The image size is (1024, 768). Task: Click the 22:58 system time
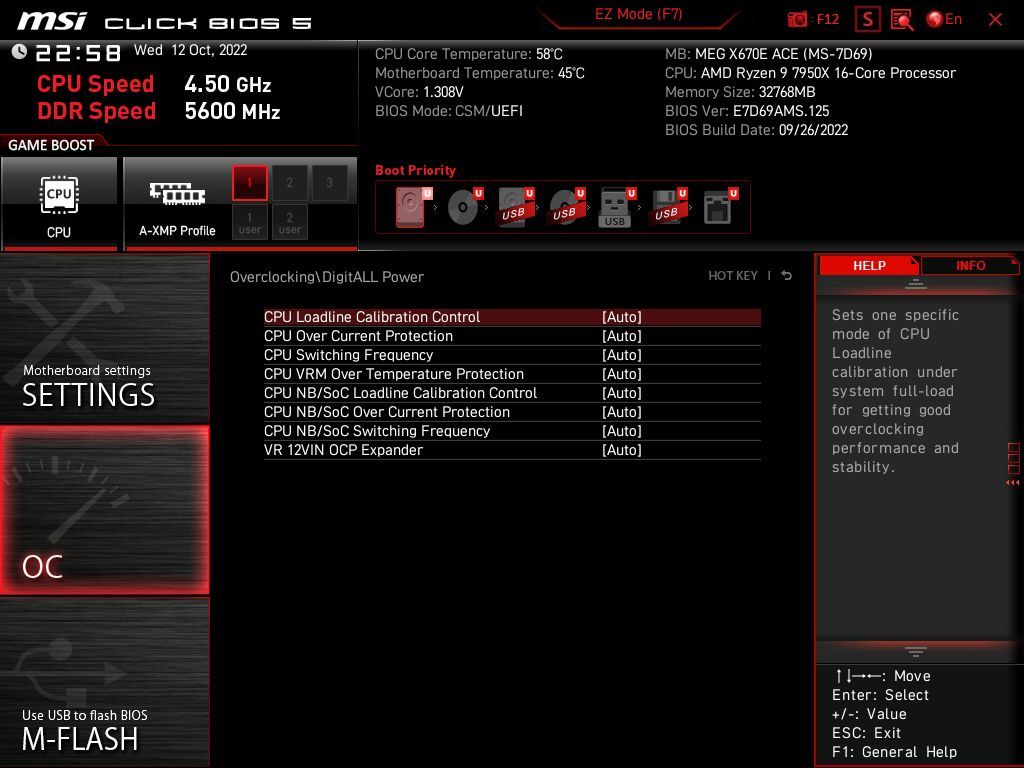[78, 52]
